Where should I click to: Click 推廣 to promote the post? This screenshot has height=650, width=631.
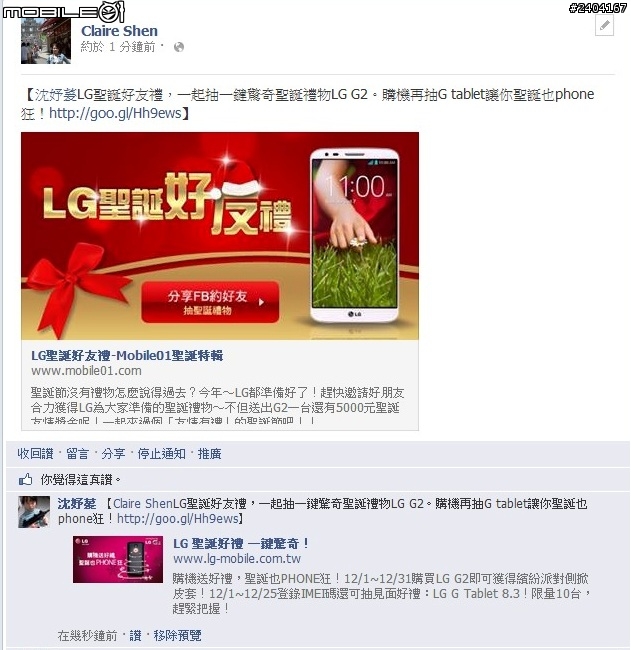[x=209, y=454]
